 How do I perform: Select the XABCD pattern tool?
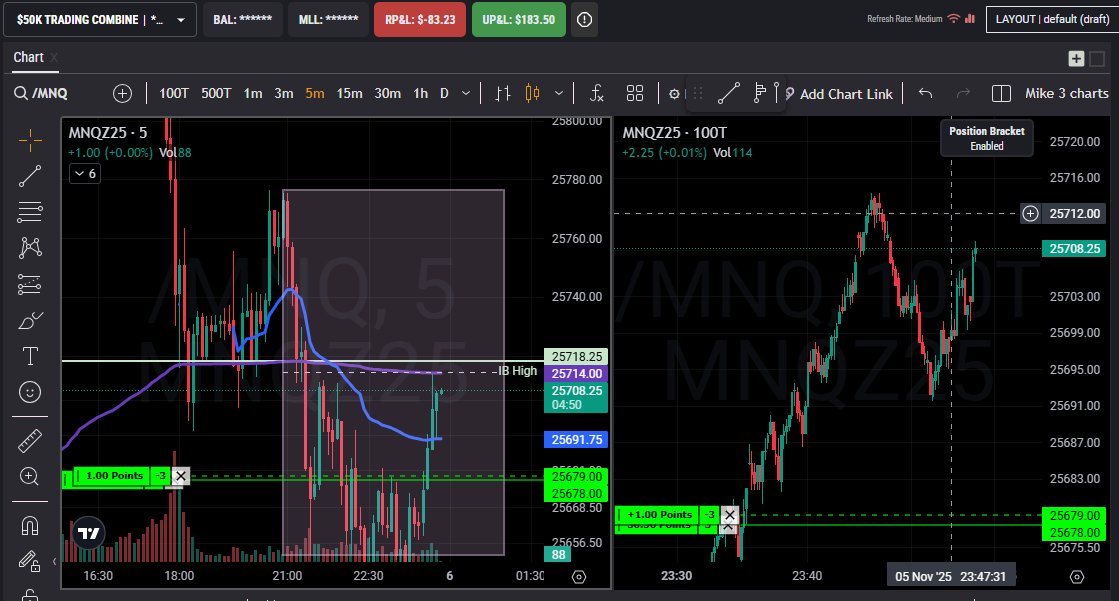(30, 248)
